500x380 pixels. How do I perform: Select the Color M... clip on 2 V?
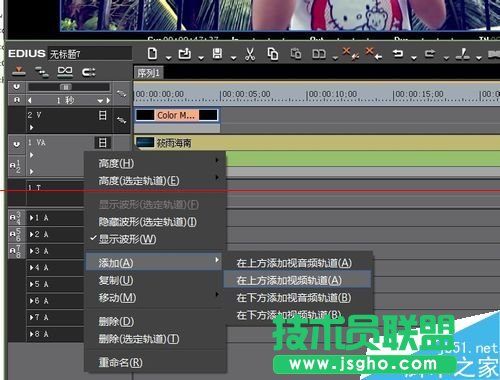[x=177, y=115]
